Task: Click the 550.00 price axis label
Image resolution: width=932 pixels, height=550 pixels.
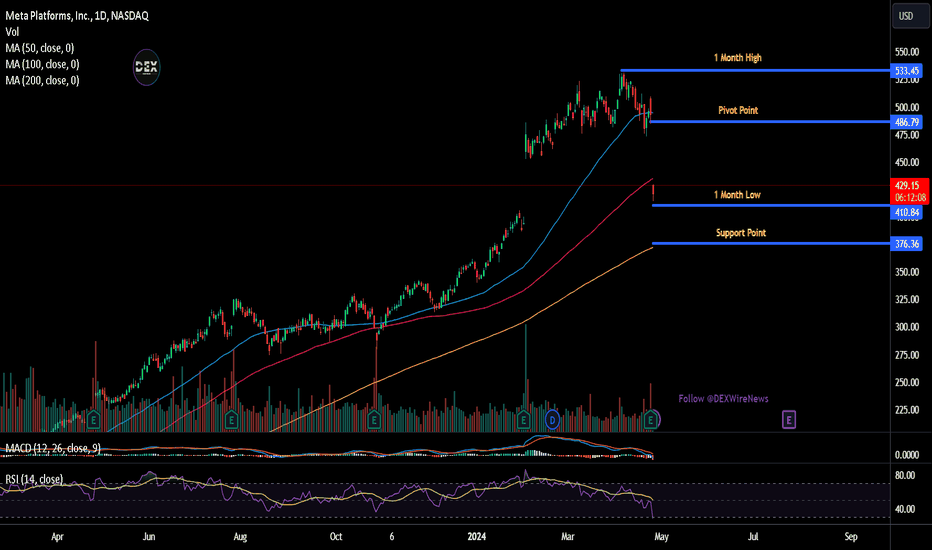Action: coord(907,52)
